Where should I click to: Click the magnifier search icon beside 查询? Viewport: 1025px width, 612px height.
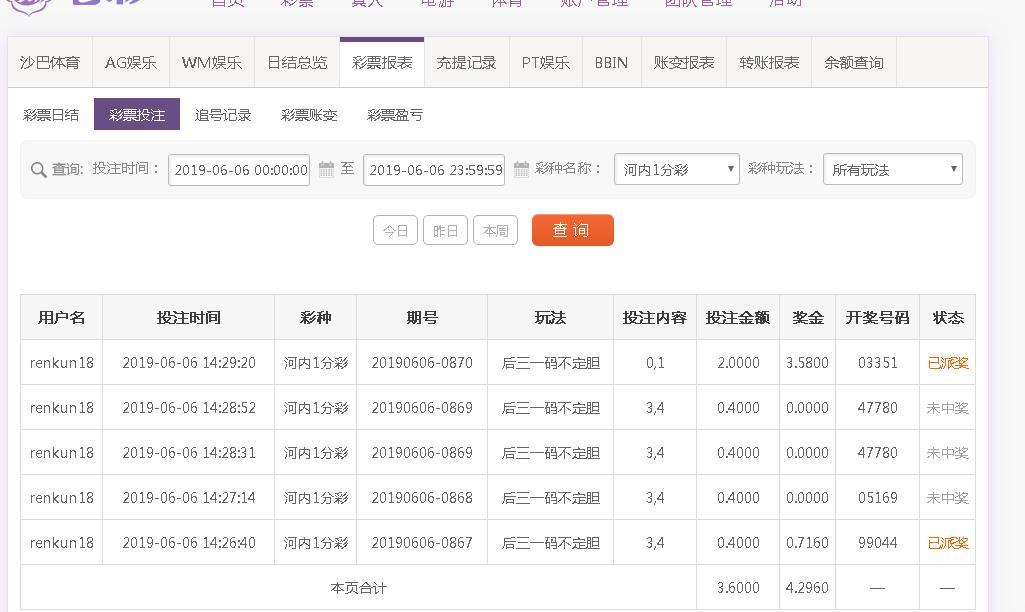click(39, 170)
